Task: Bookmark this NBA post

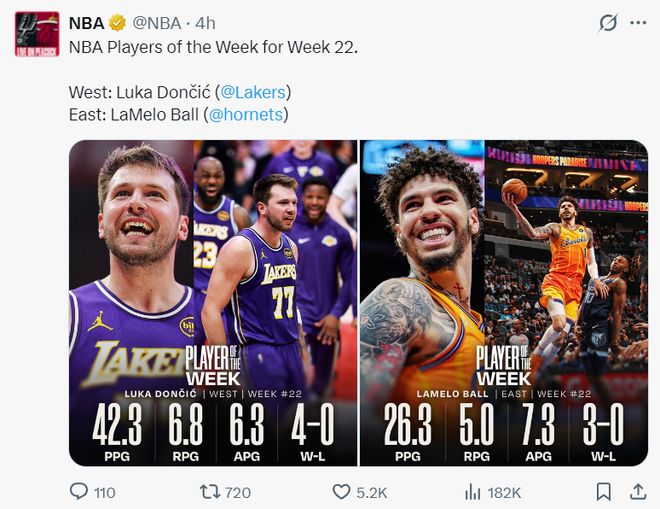Action: (604, 492)
